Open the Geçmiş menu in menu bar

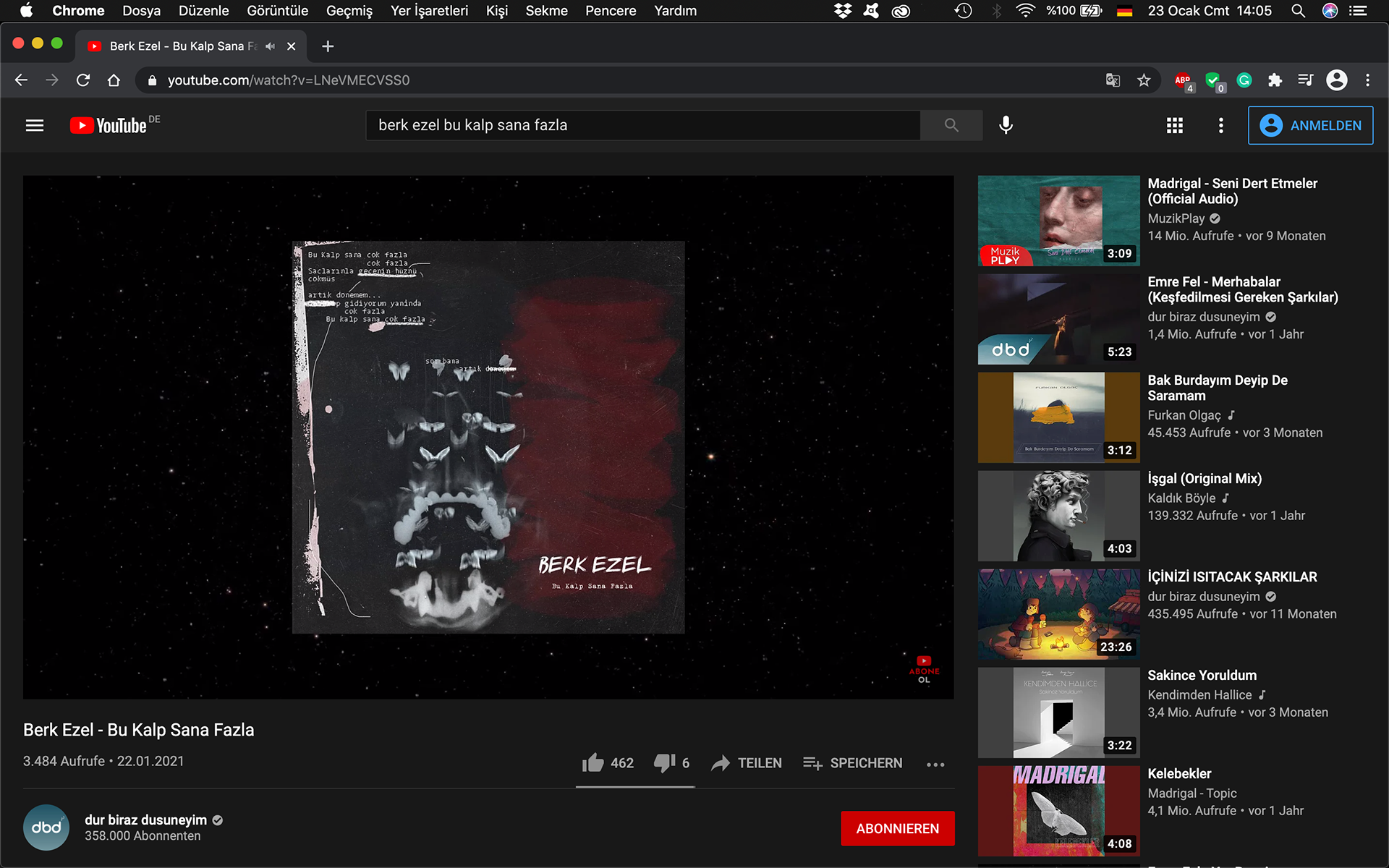(x=349, y=11)
